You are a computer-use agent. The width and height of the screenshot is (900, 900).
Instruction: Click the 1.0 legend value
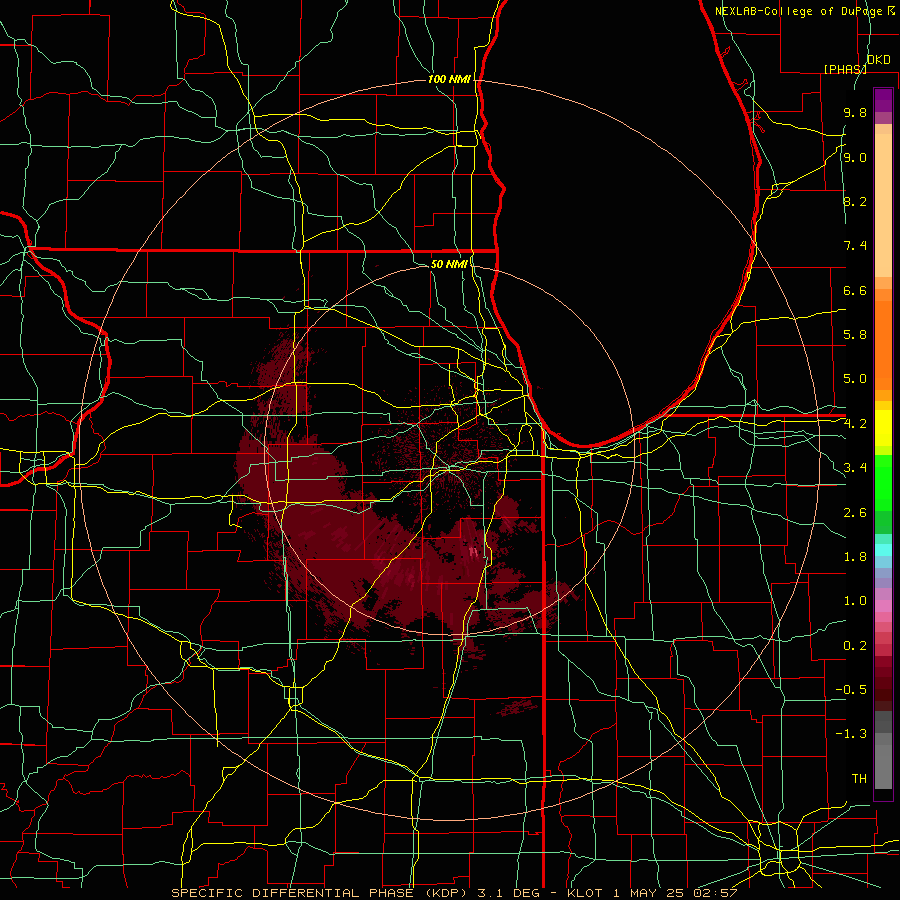855,602
